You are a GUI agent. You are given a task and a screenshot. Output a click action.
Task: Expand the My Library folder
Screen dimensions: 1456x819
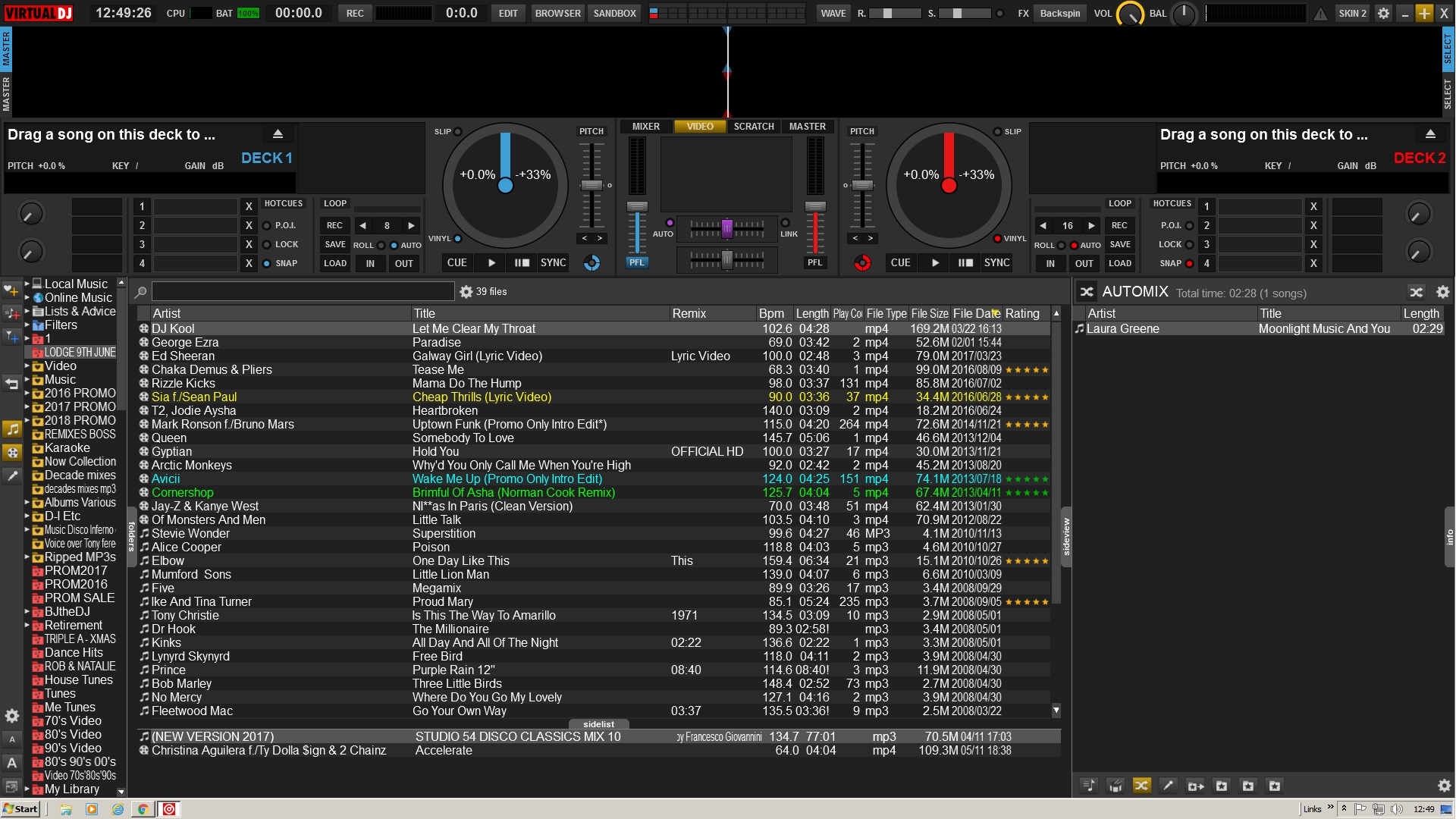pos(27,789)
